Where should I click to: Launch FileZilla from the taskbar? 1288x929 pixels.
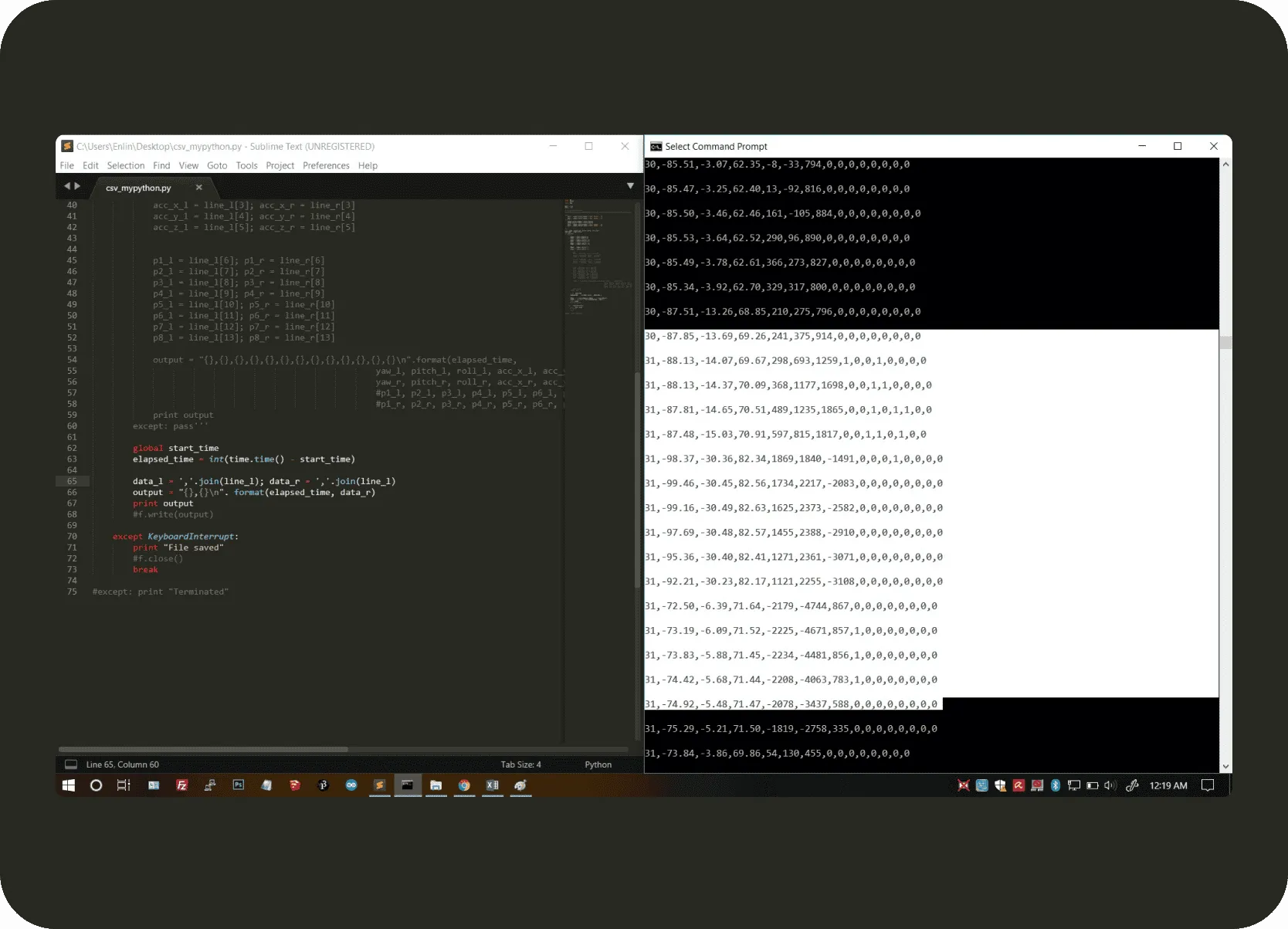(x=181, y=785)
